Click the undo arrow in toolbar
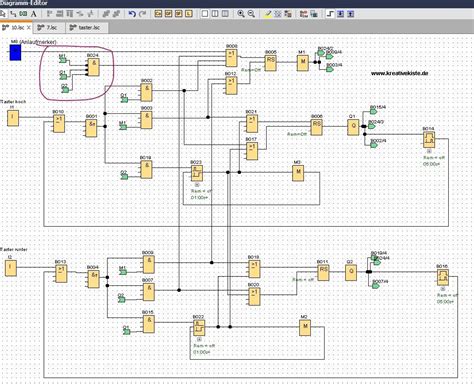Image resolution: width=474 pixels, height=384 pixels. (132, 14)
